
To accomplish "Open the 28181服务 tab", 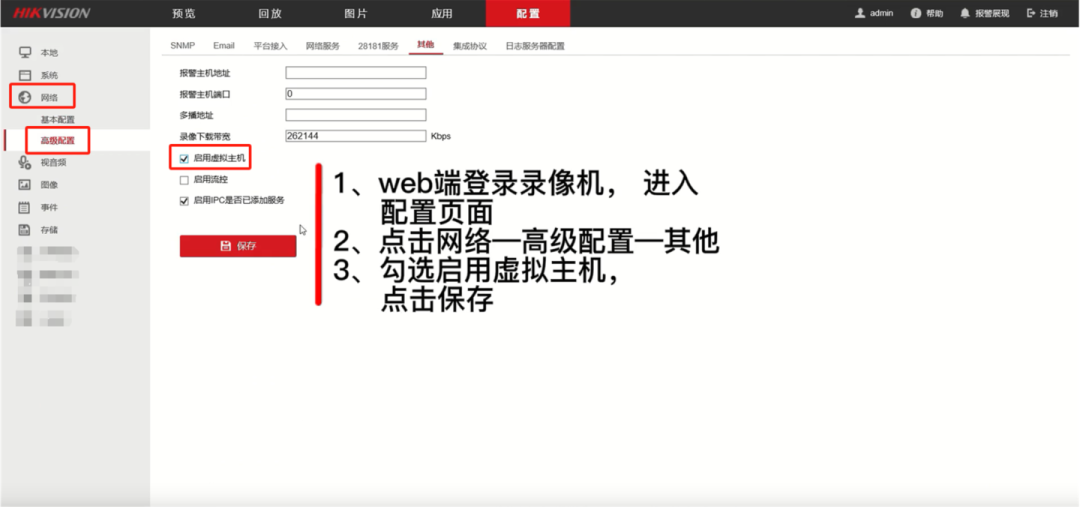I will click(x=378, y=46).
